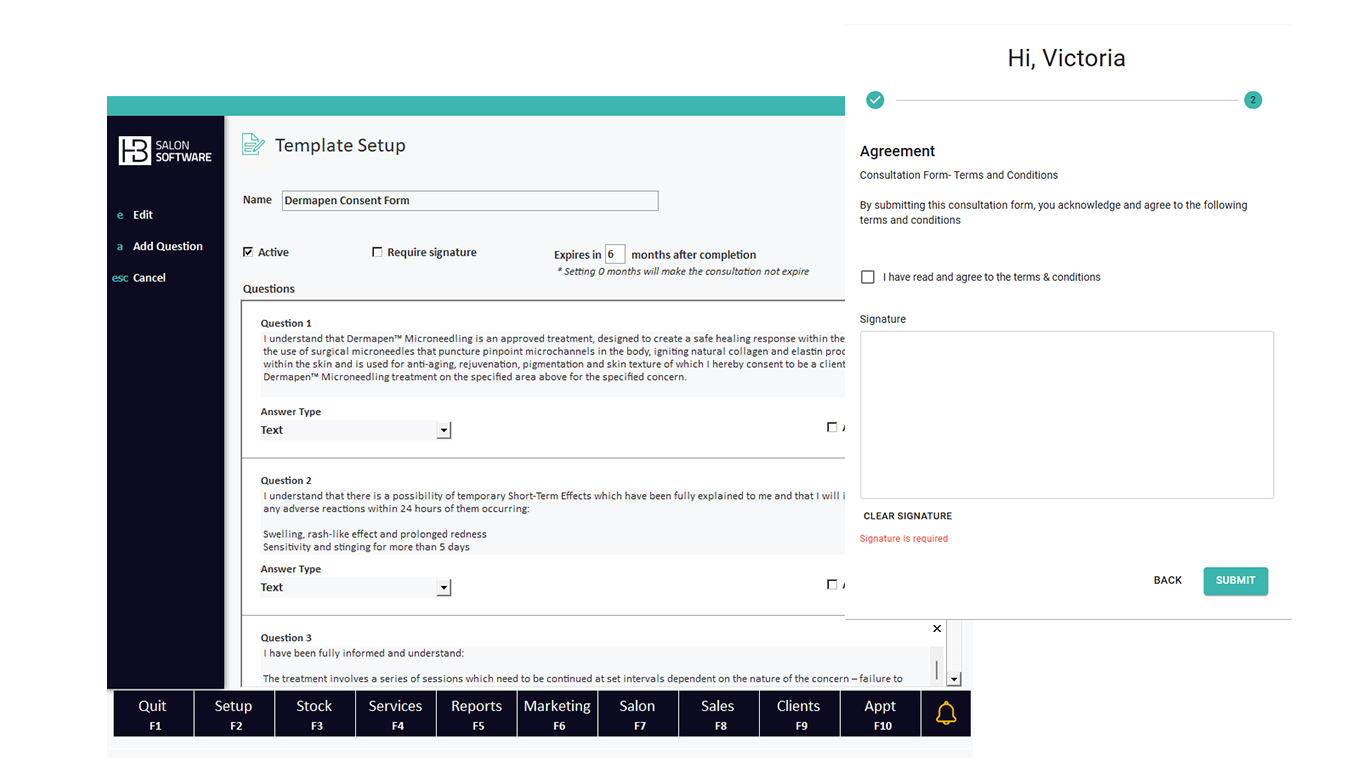The width and height of the screenshot is (1366, 768).
Task: Click the completed step checkmark icon
Action: point(875,100)
